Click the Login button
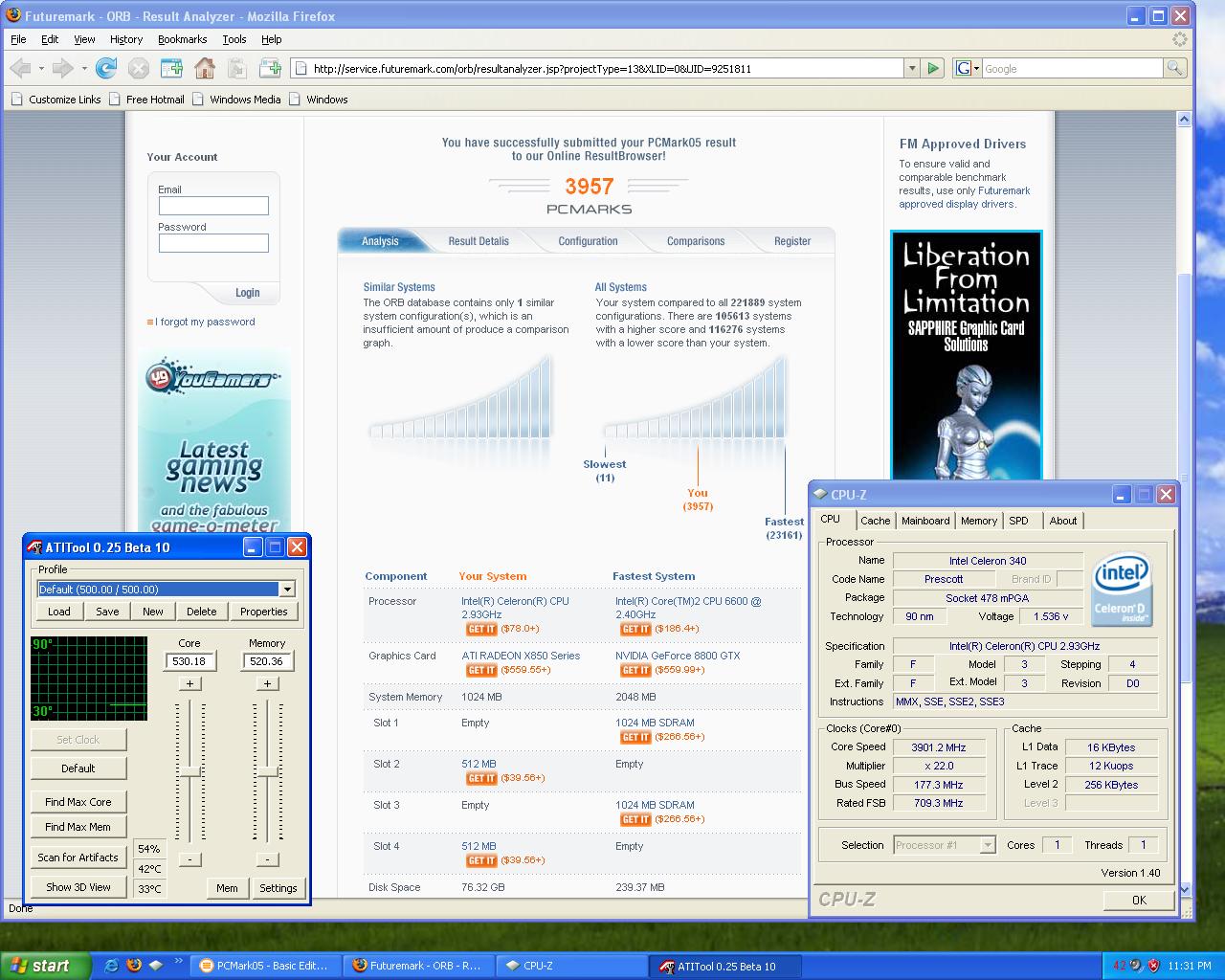Viewport: 1225px width, 980px height. (247, 293)
